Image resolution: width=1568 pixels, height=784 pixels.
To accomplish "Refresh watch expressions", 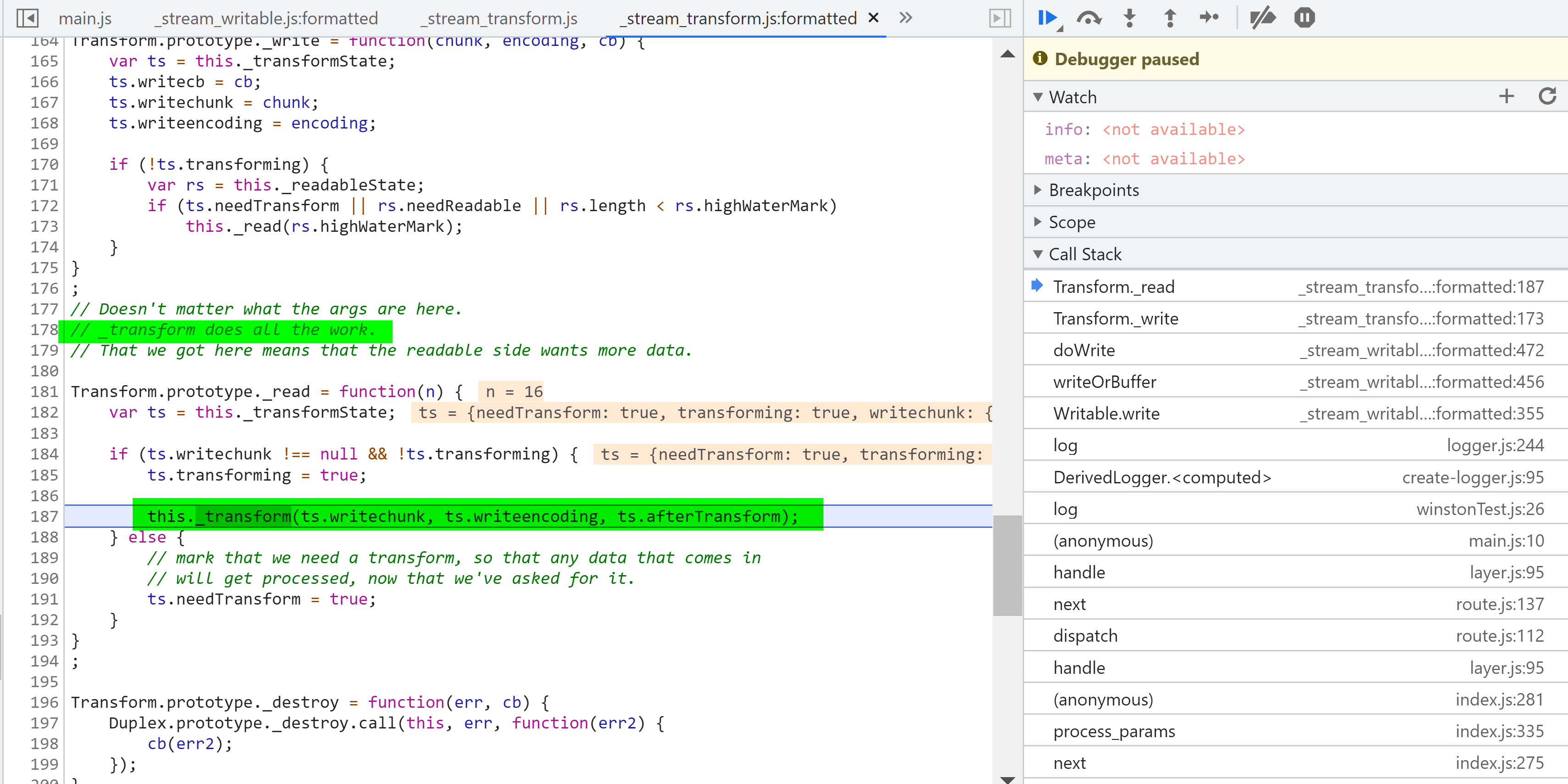I will [1547, 96].
